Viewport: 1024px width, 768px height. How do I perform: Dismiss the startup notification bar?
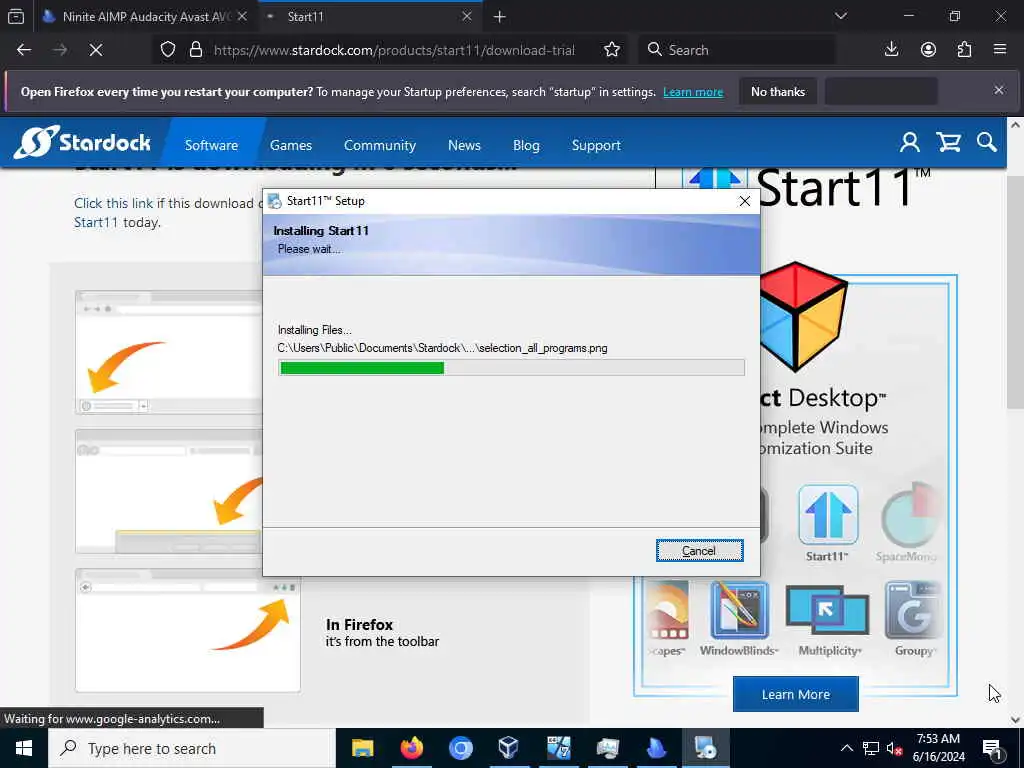[999, 91]
